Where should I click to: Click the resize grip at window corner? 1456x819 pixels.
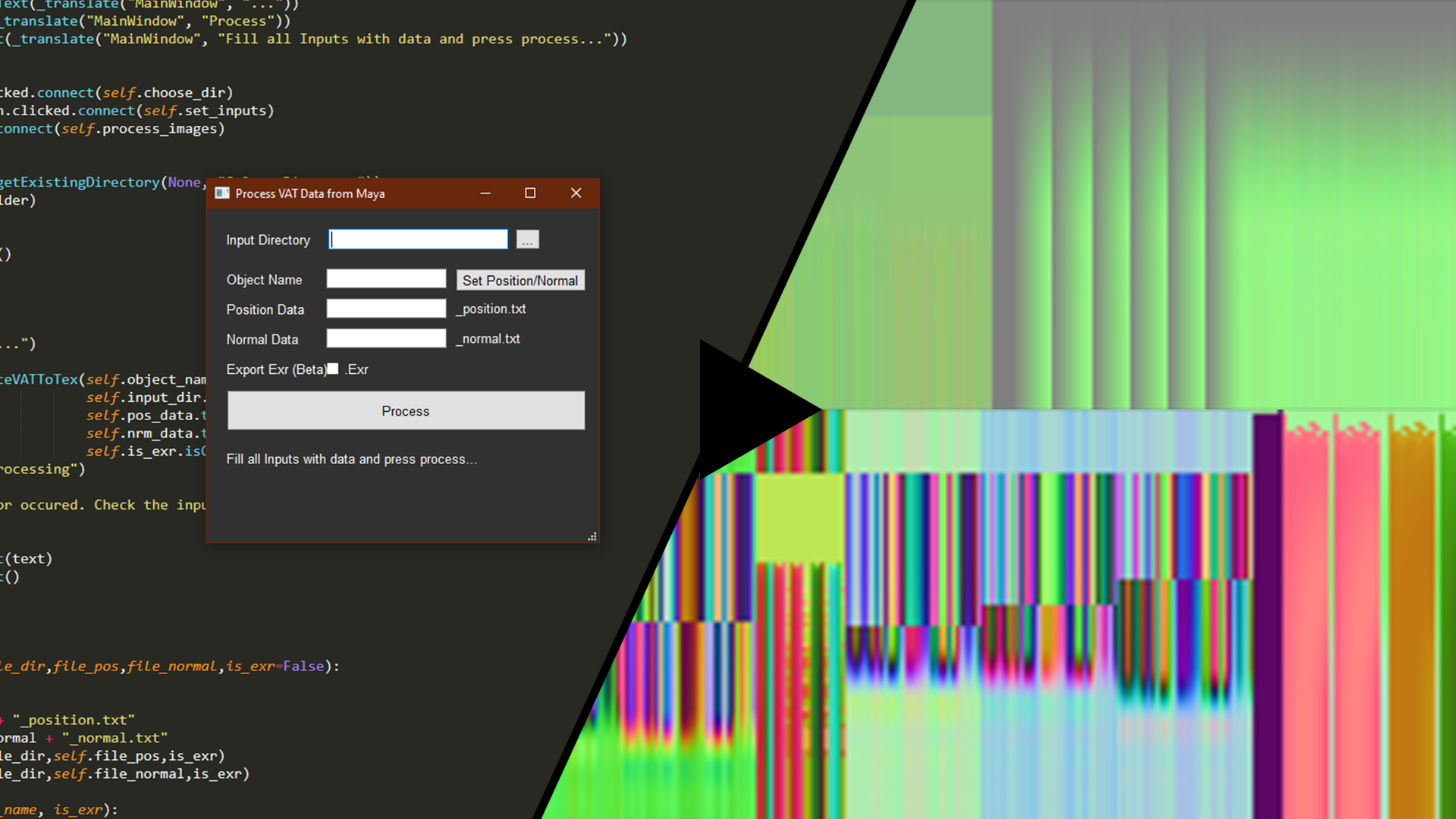pos(592,537)
